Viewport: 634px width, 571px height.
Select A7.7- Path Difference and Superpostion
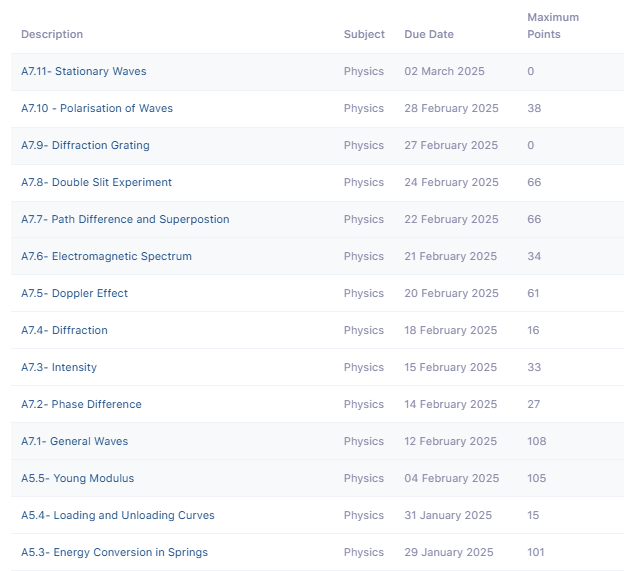coord(125,219)
